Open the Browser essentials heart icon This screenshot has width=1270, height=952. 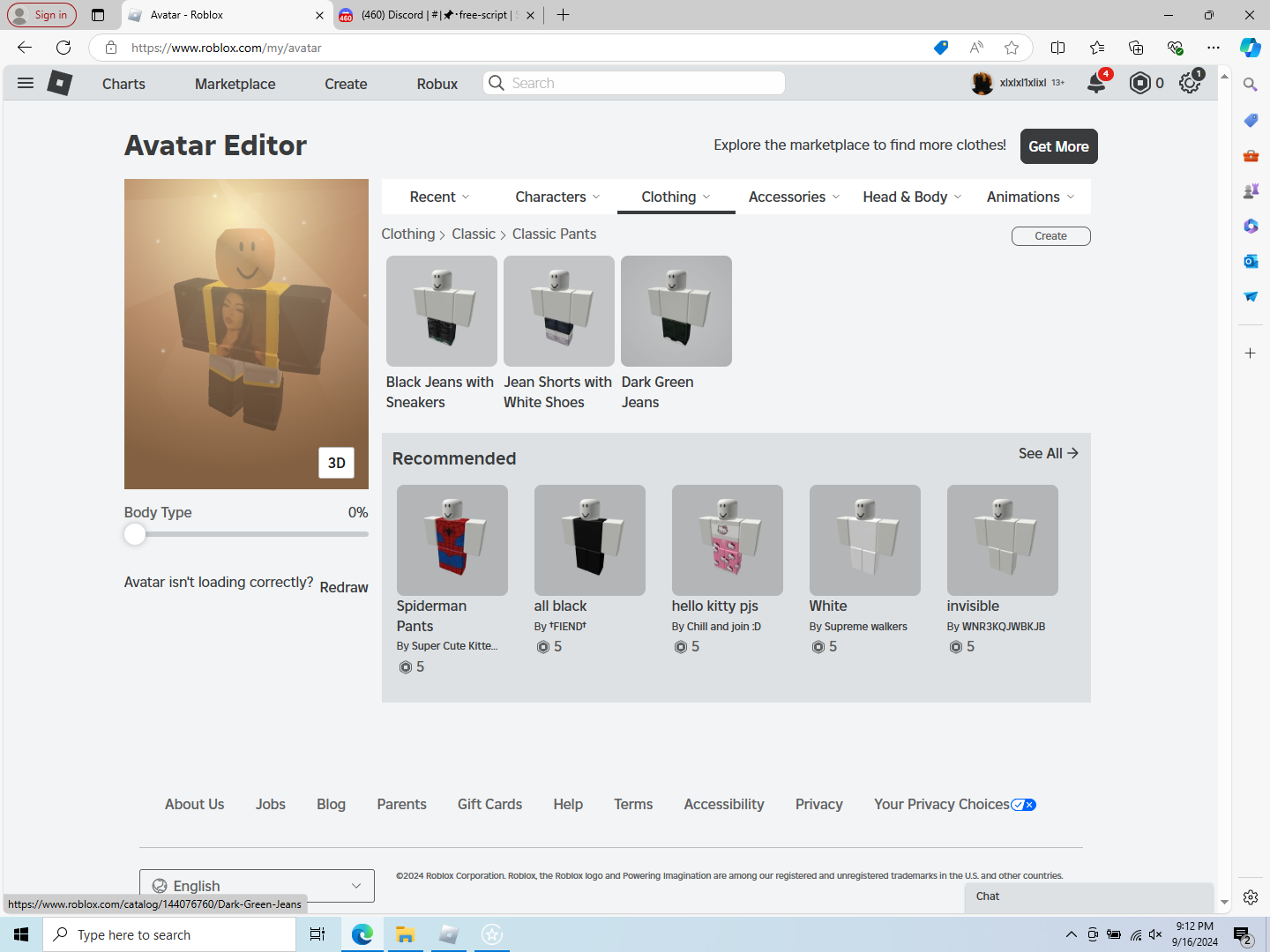(x=1175, y=48)
